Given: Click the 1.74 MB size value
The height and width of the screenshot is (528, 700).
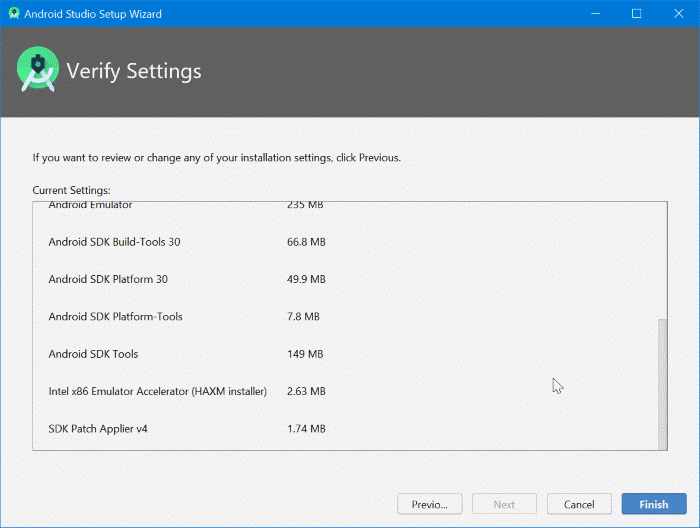Looking at the screenshot, I should pyautogui.click(x=306, y=429).
